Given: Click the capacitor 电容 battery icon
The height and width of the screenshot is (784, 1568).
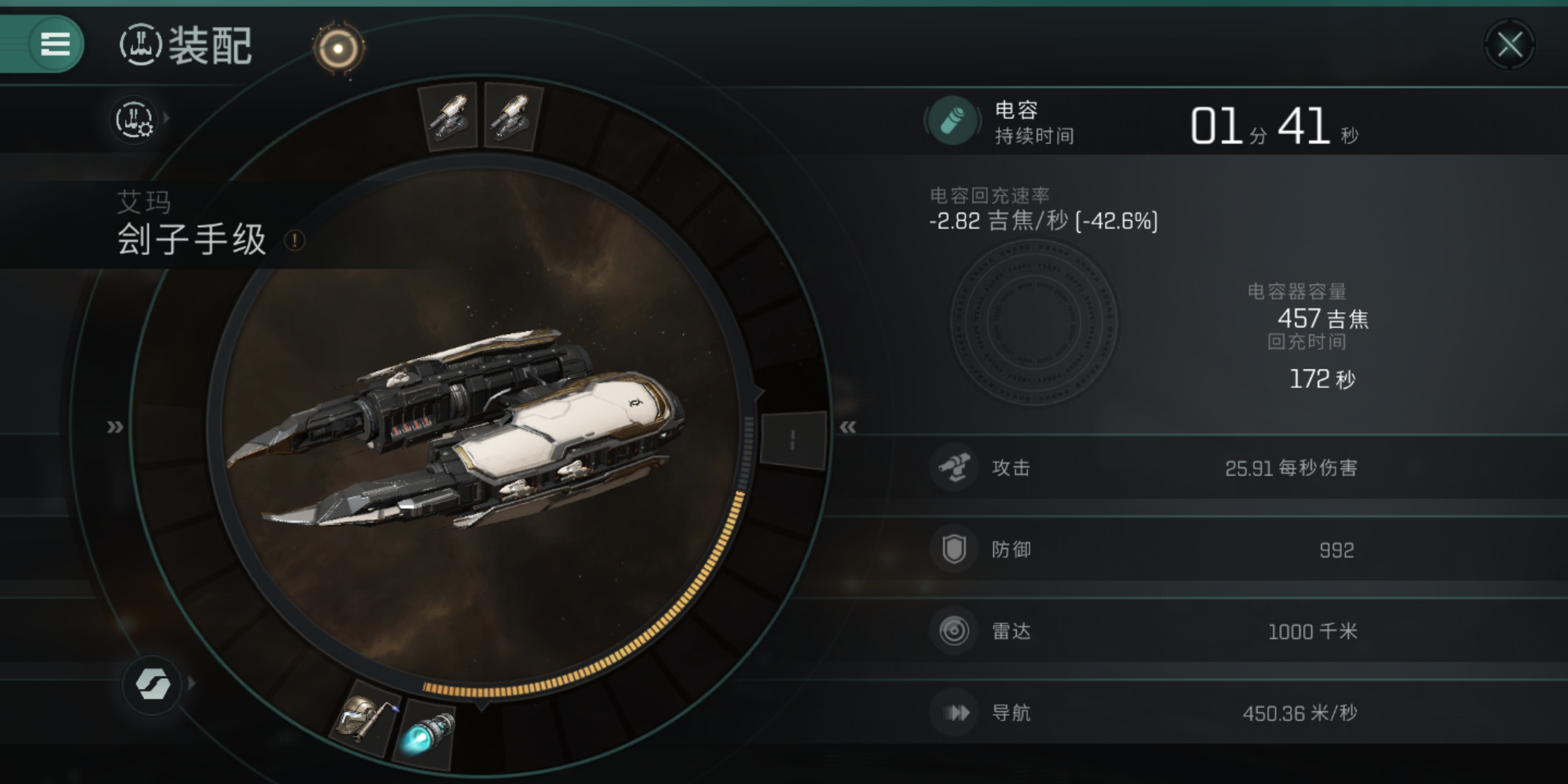Looking at the screenshot, I should pyautogui.click(x=953, y=121).
